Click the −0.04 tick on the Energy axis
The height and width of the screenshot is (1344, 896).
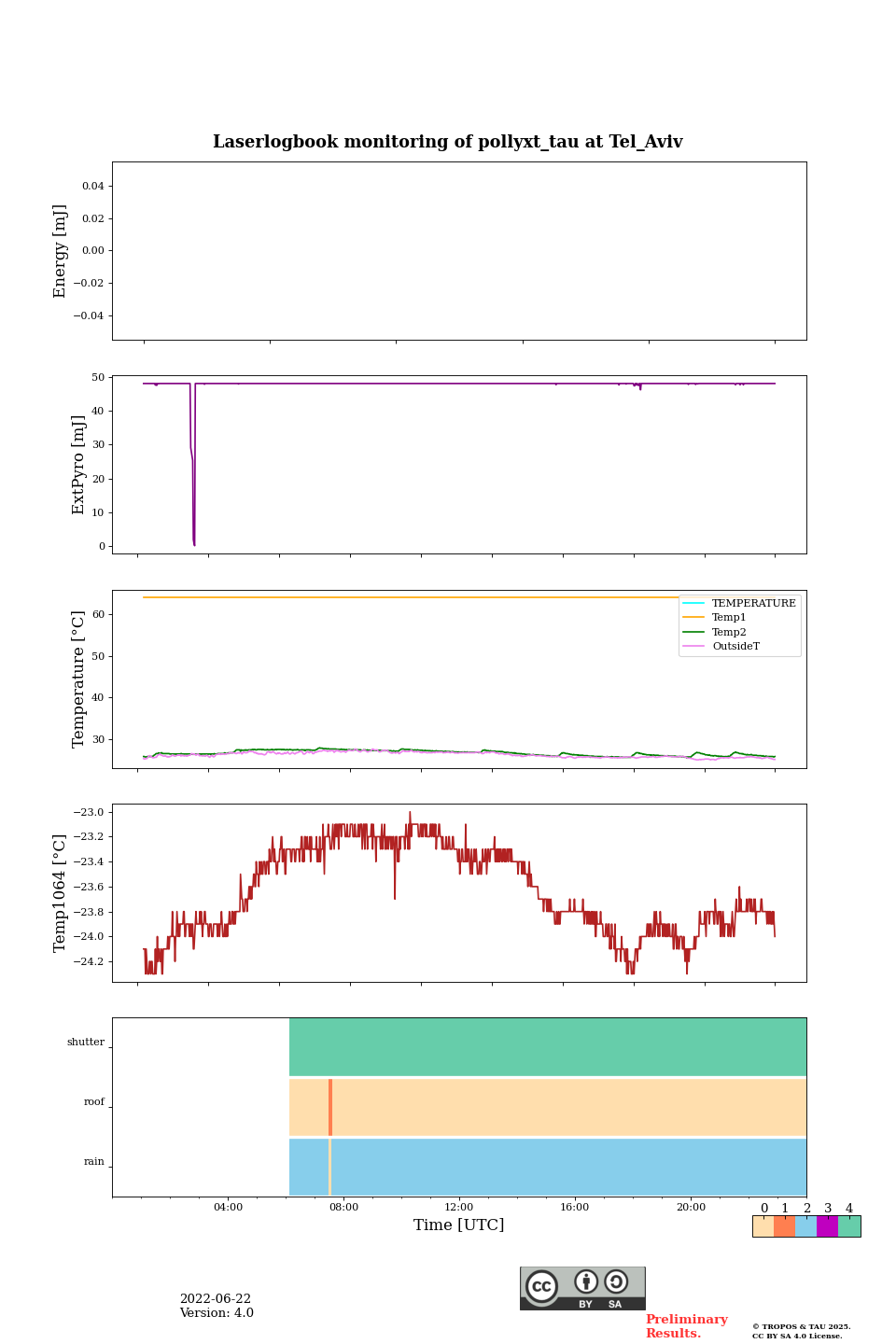pos(90,316)
